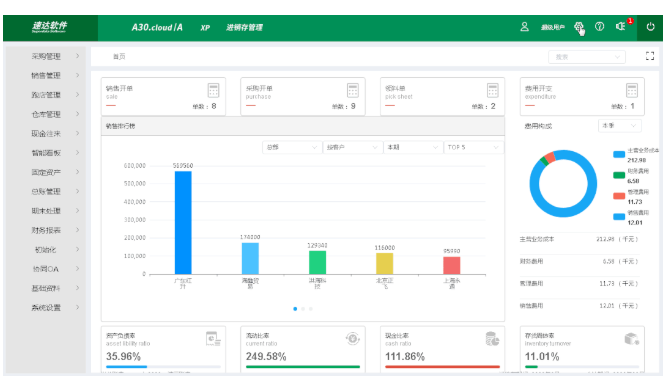Click the user profile icon in header
Viewport: 669px width, 389px height.
[524, 27]
